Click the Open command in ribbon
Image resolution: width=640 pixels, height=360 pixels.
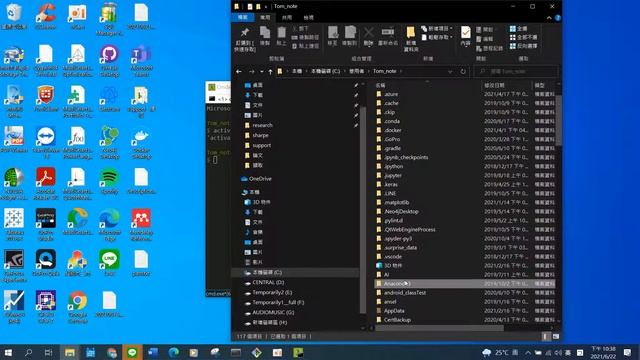484,30
